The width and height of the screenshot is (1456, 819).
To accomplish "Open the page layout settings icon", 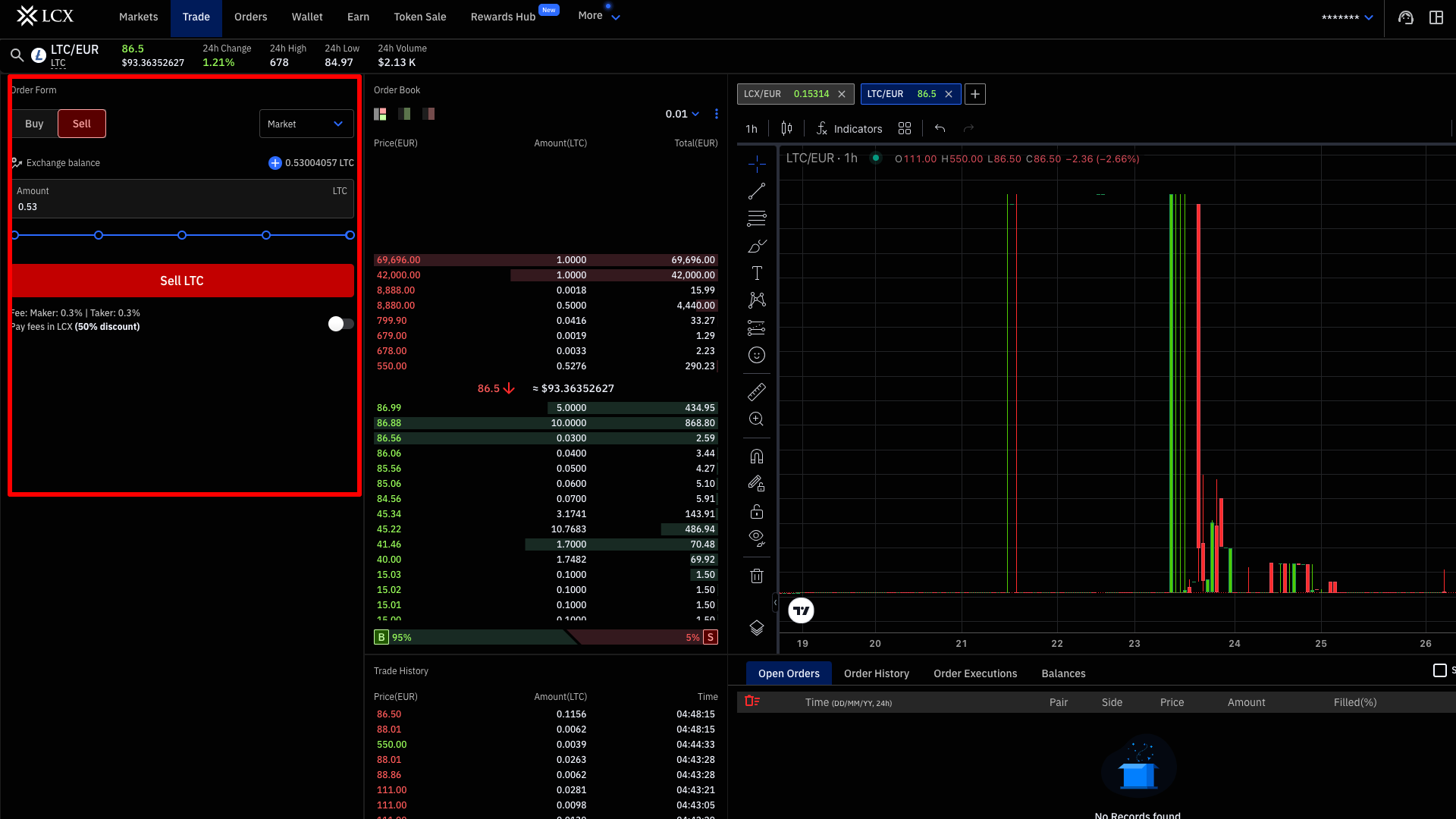I will pyautogui.click(x=1436, y=17).
